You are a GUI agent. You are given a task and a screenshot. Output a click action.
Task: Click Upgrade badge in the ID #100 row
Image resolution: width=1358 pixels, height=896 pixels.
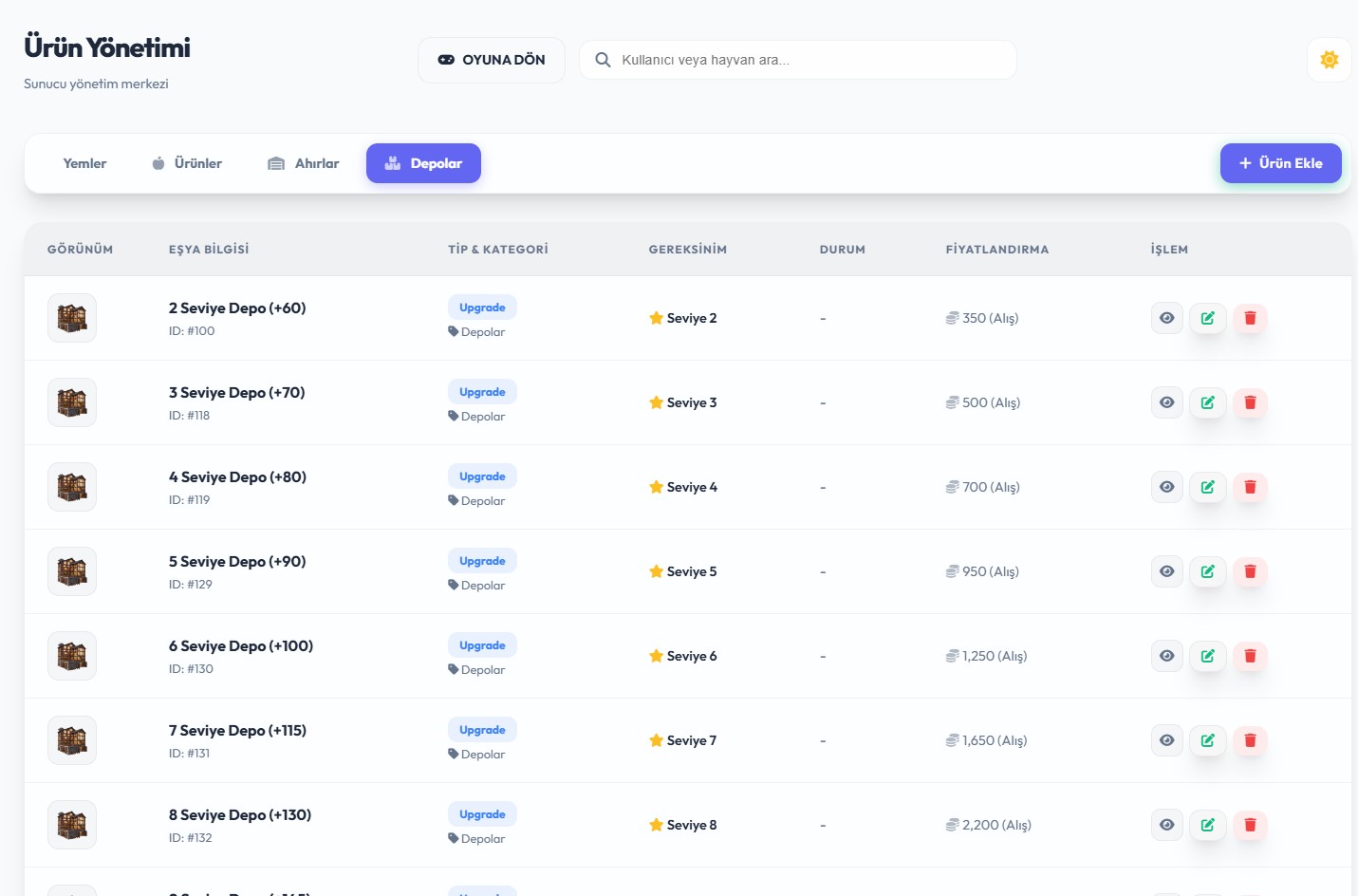coord(482,308)
